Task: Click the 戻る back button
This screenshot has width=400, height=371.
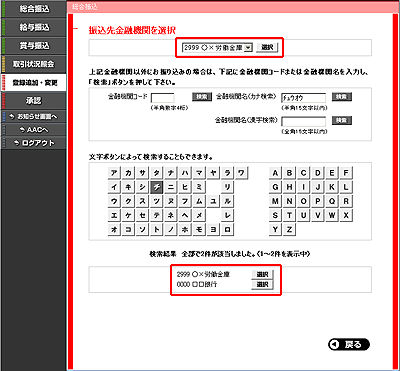Action: coord(349,345)
